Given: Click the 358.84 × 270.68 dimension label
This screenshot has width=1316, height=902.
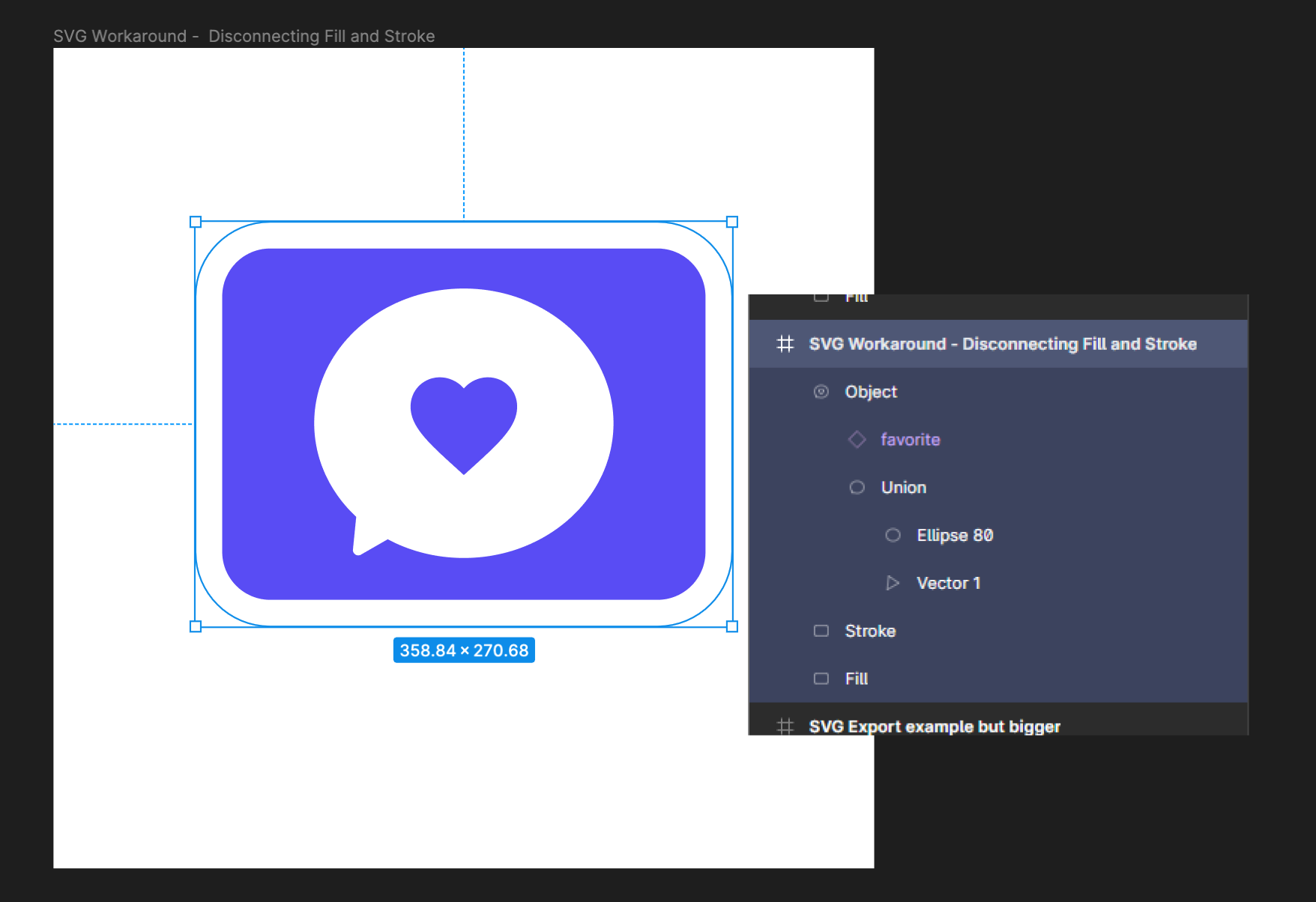Looking at the screenshot, I should click(464, 650).
